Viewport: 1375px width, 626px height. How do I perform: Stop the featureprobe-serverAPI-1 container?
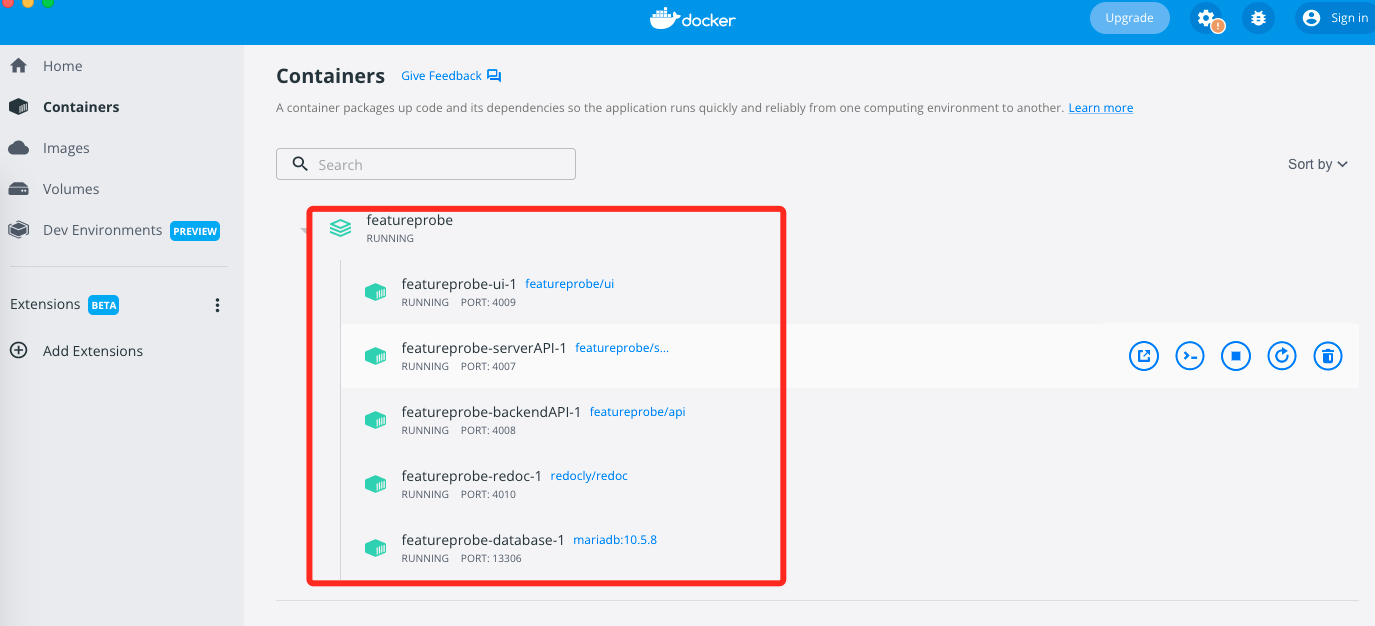1236,355
